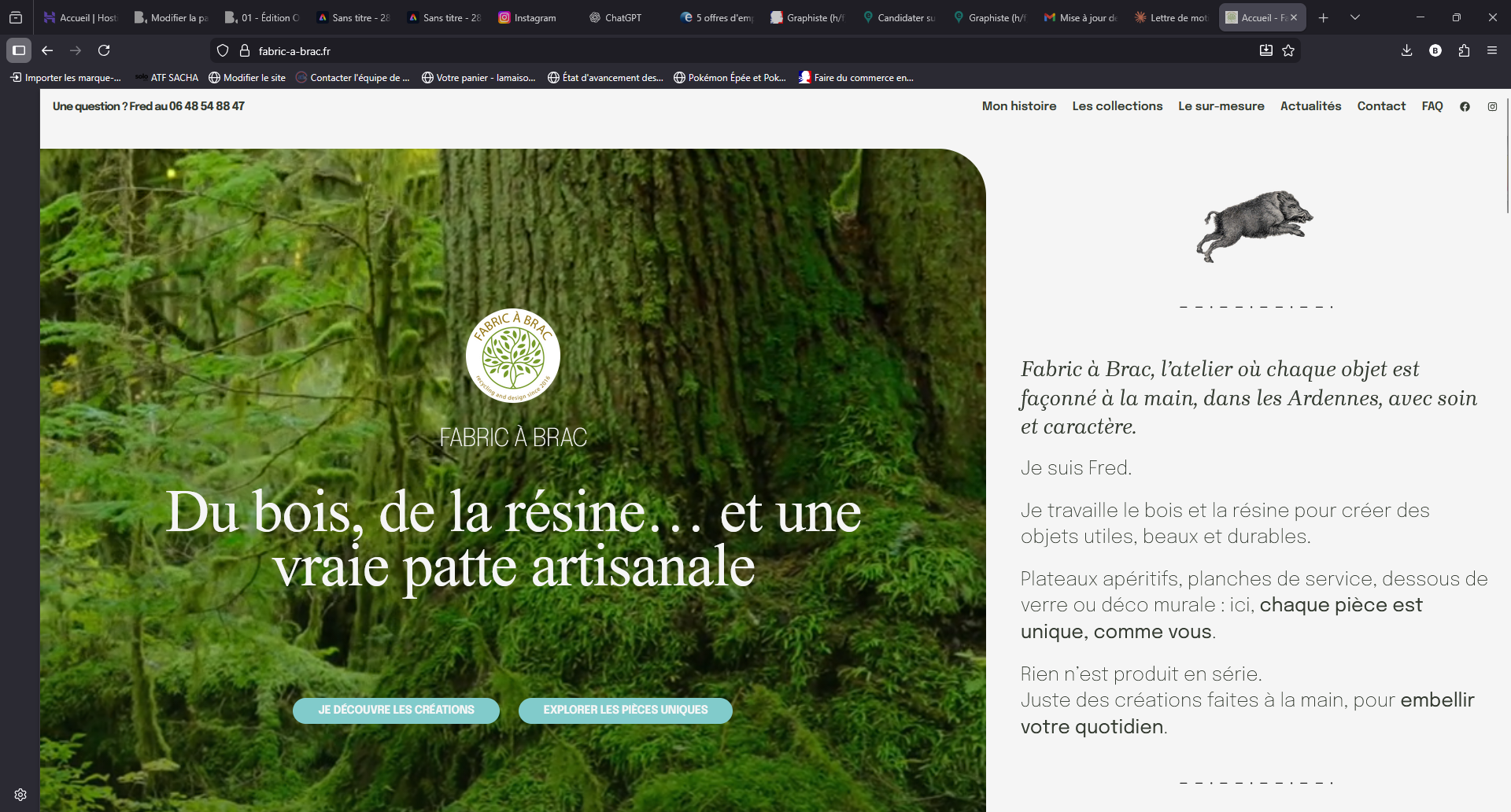Open the browser hamburger application menu

point(1492,50)
